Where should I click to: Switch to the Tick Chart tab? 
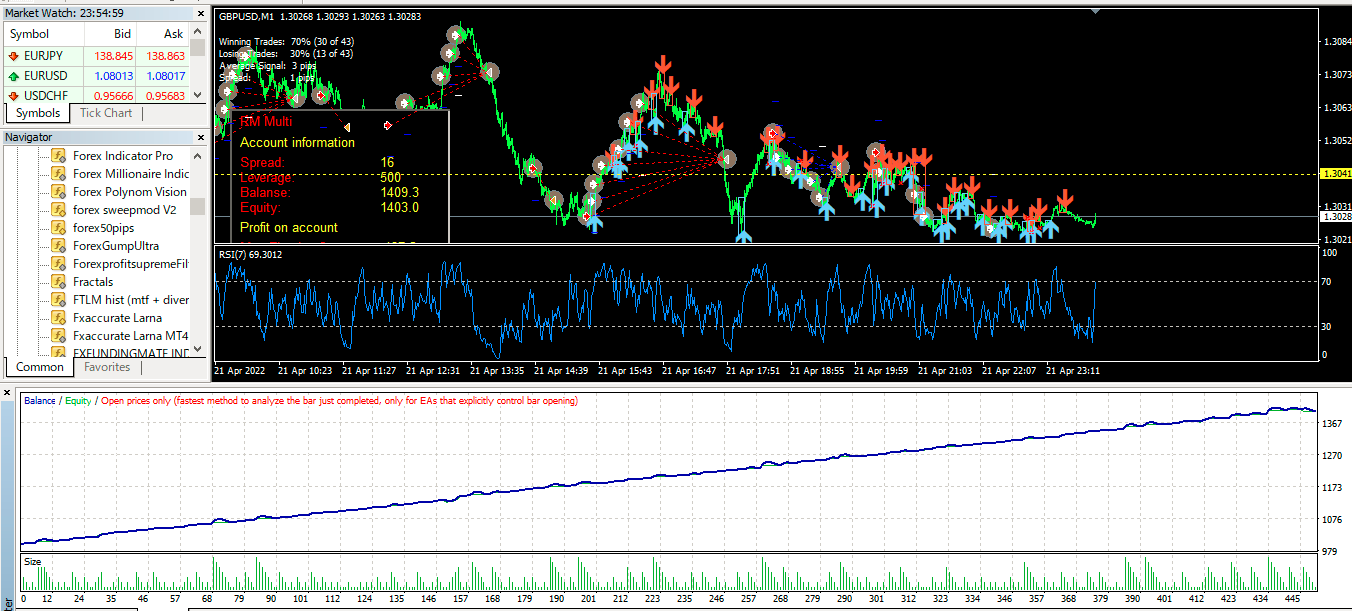[106, 113]
